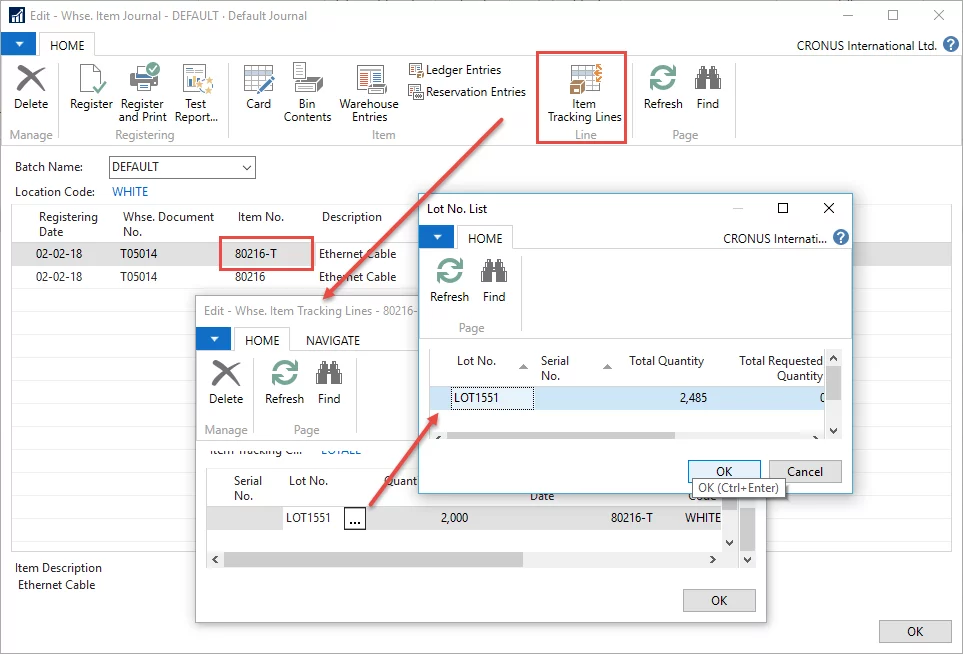Expand the Batch Name dropdown
Viewport: 963px width, 654px height.
click(x=247, y=167)
